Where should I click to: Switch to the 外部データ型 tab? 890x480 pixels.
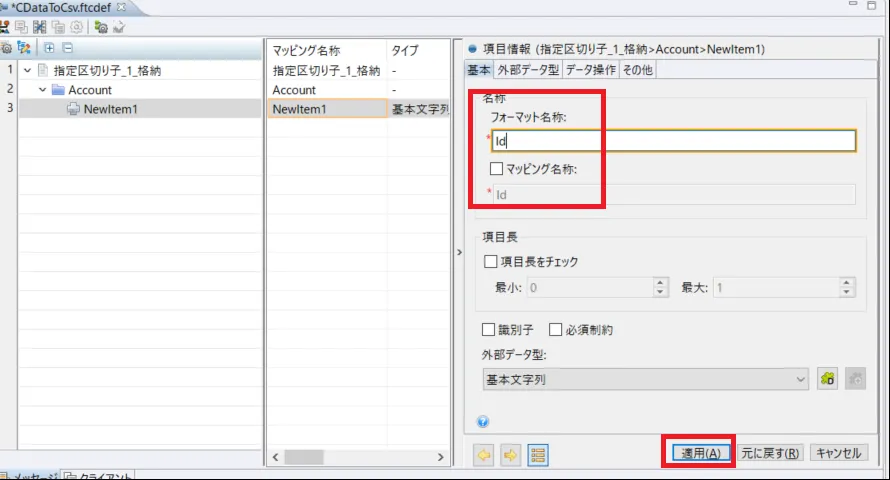click(528, 69)
